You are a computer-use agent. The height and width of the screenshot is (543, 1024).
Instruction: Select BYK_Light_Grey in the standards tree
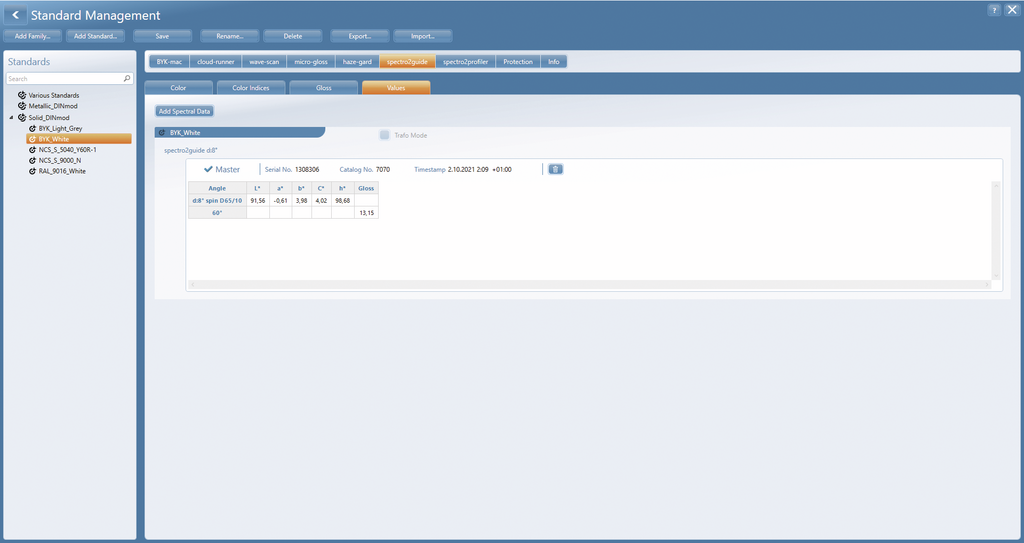pos(60,129)
